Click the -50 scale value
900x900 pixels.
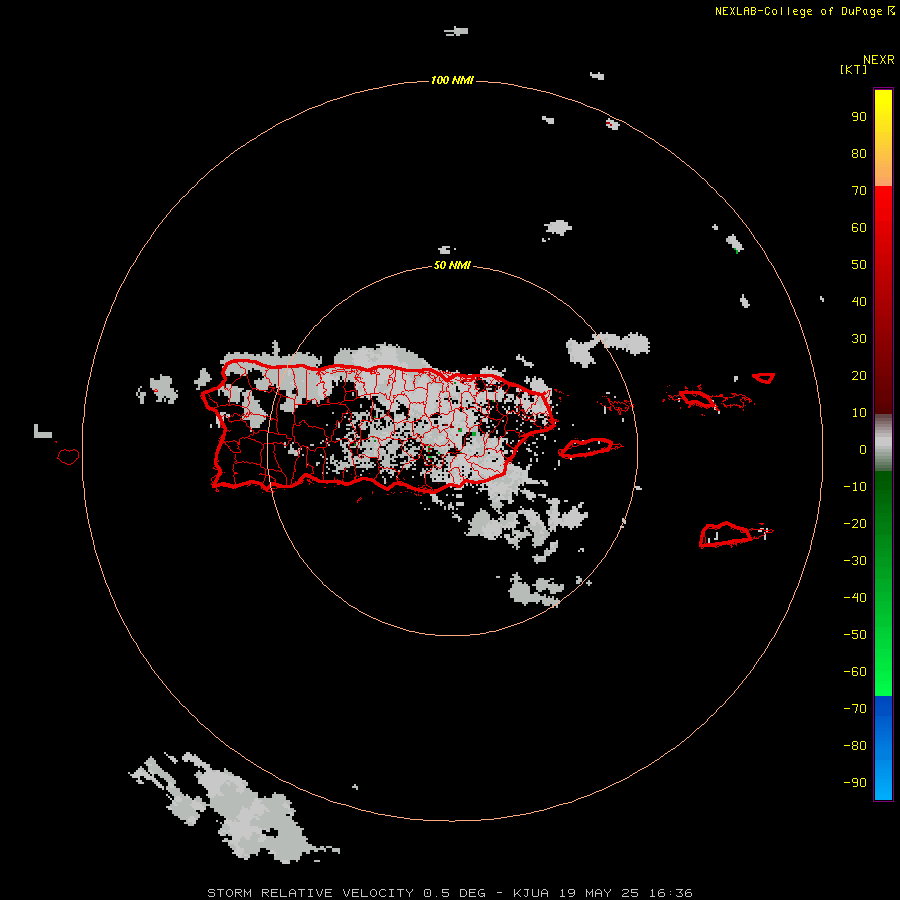pyautogui.click(x=855, y=635)
